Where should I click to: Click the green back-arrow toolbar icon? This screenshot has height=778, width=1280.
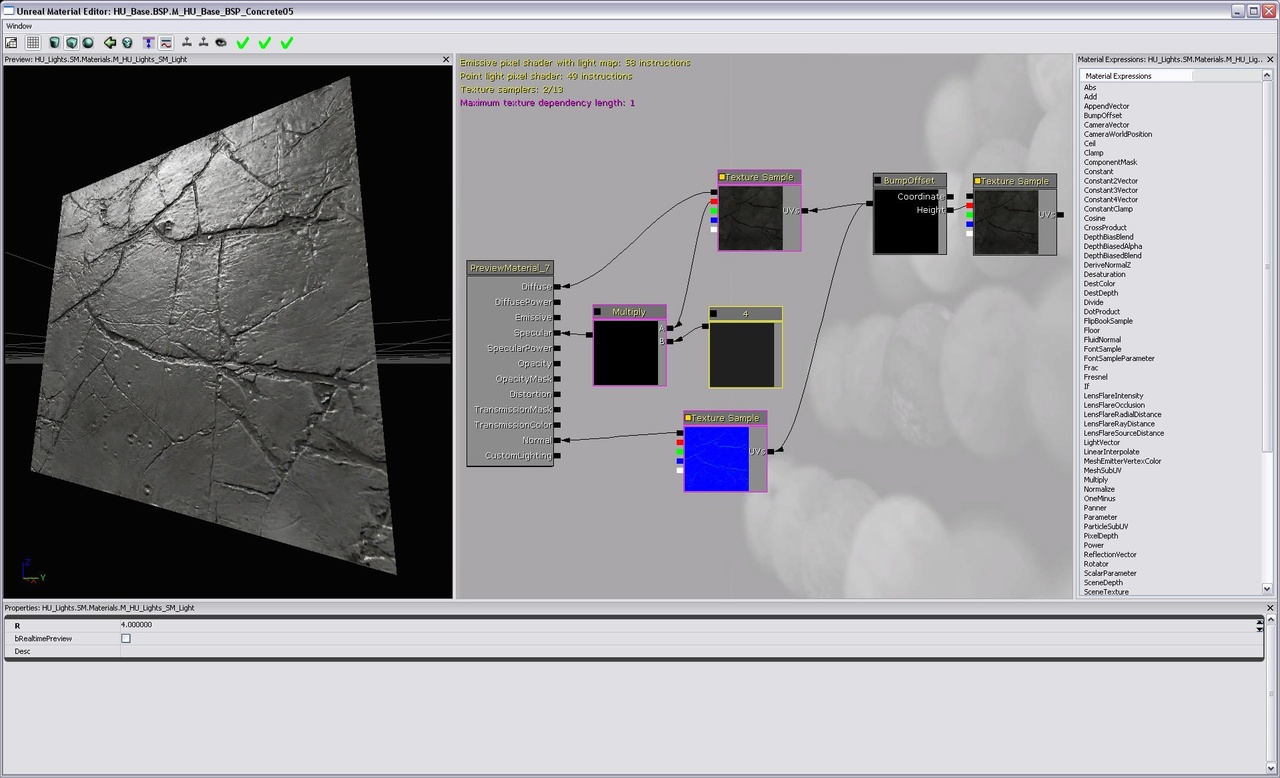coord(111,42)
